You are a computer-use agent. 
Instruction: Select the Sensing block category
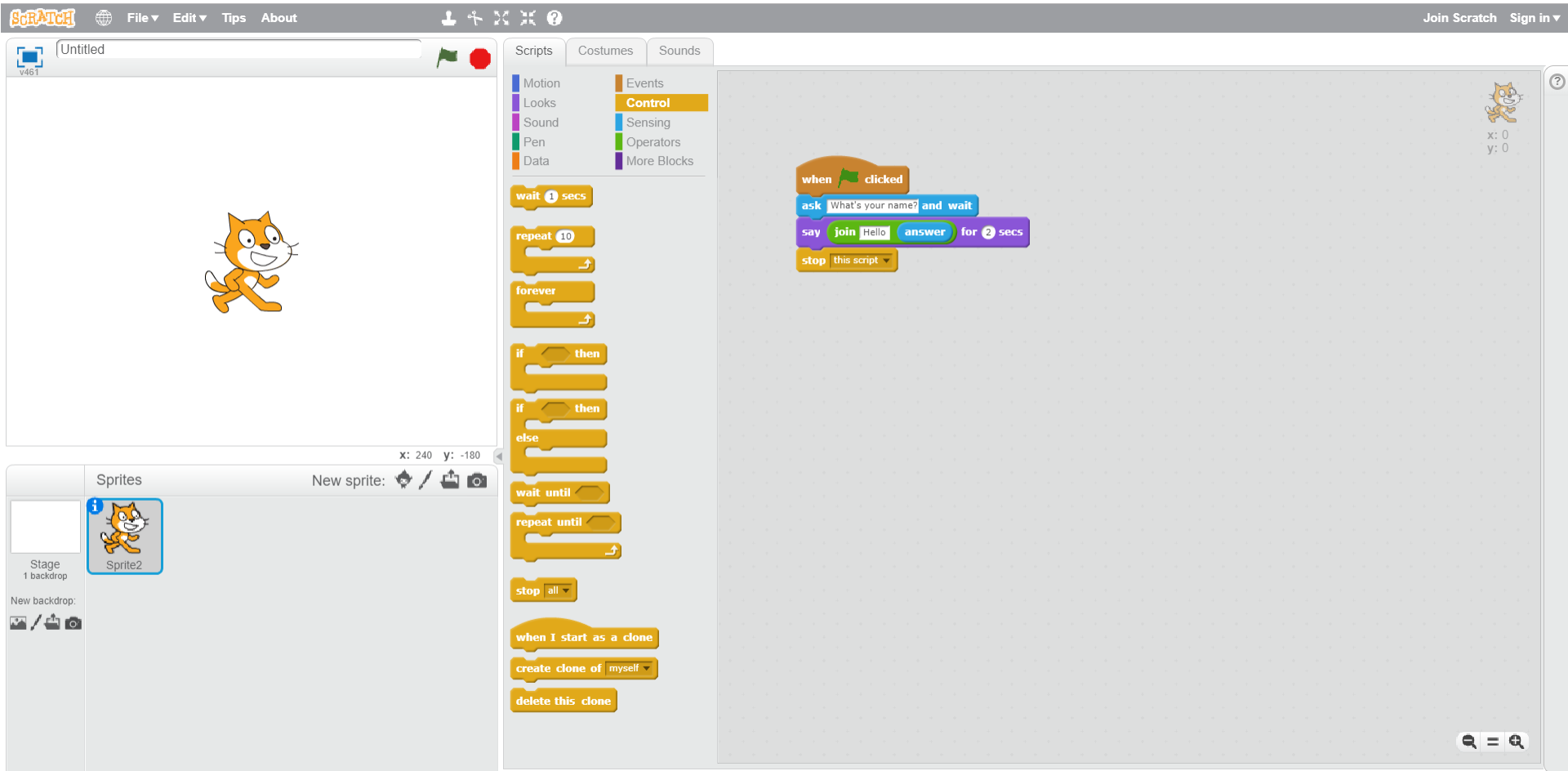[648, 123]
